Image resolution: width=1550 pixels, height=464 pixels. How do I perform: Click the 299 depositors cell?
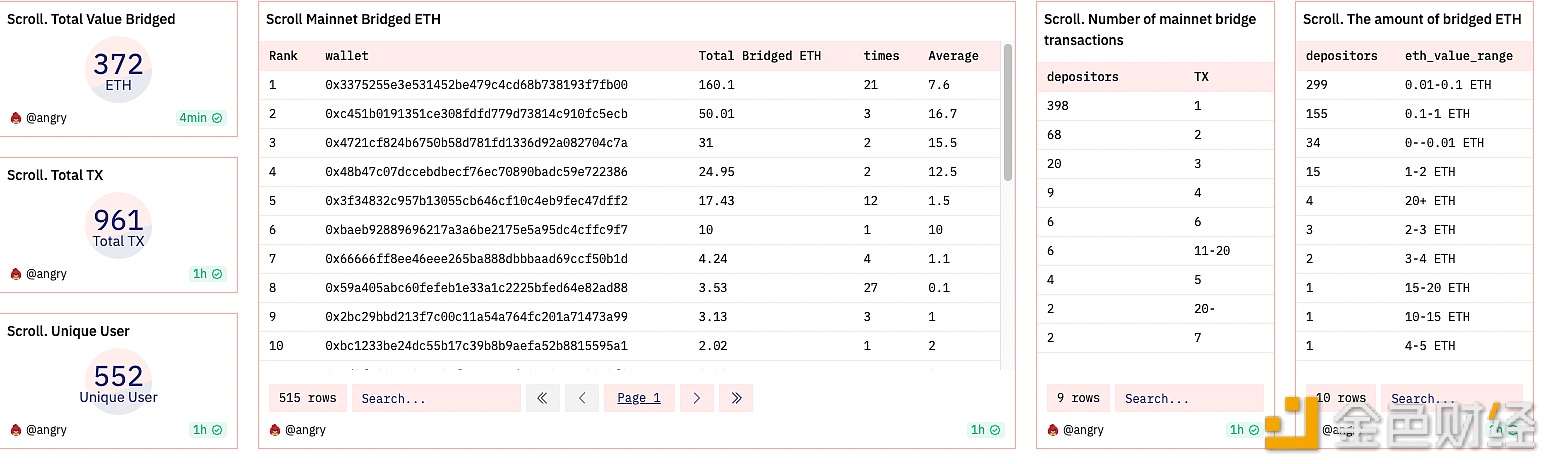click(x=1317, y=85)
